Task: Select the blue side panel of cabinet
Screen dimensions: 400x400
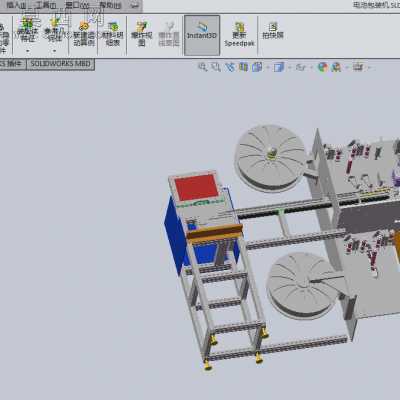Action: click(174, 235)
